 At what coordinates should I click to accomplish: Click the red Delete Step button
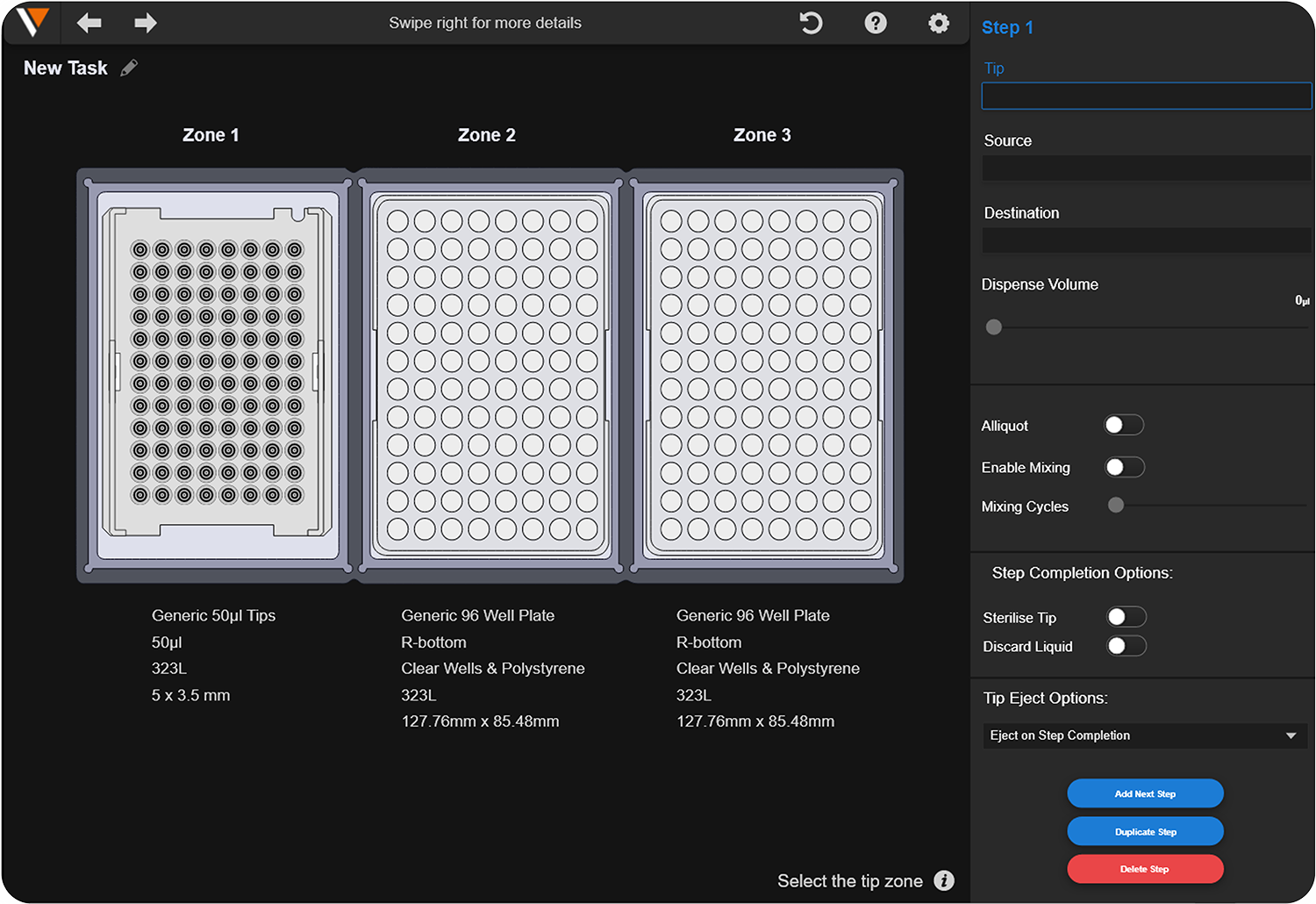point(1145,869)
